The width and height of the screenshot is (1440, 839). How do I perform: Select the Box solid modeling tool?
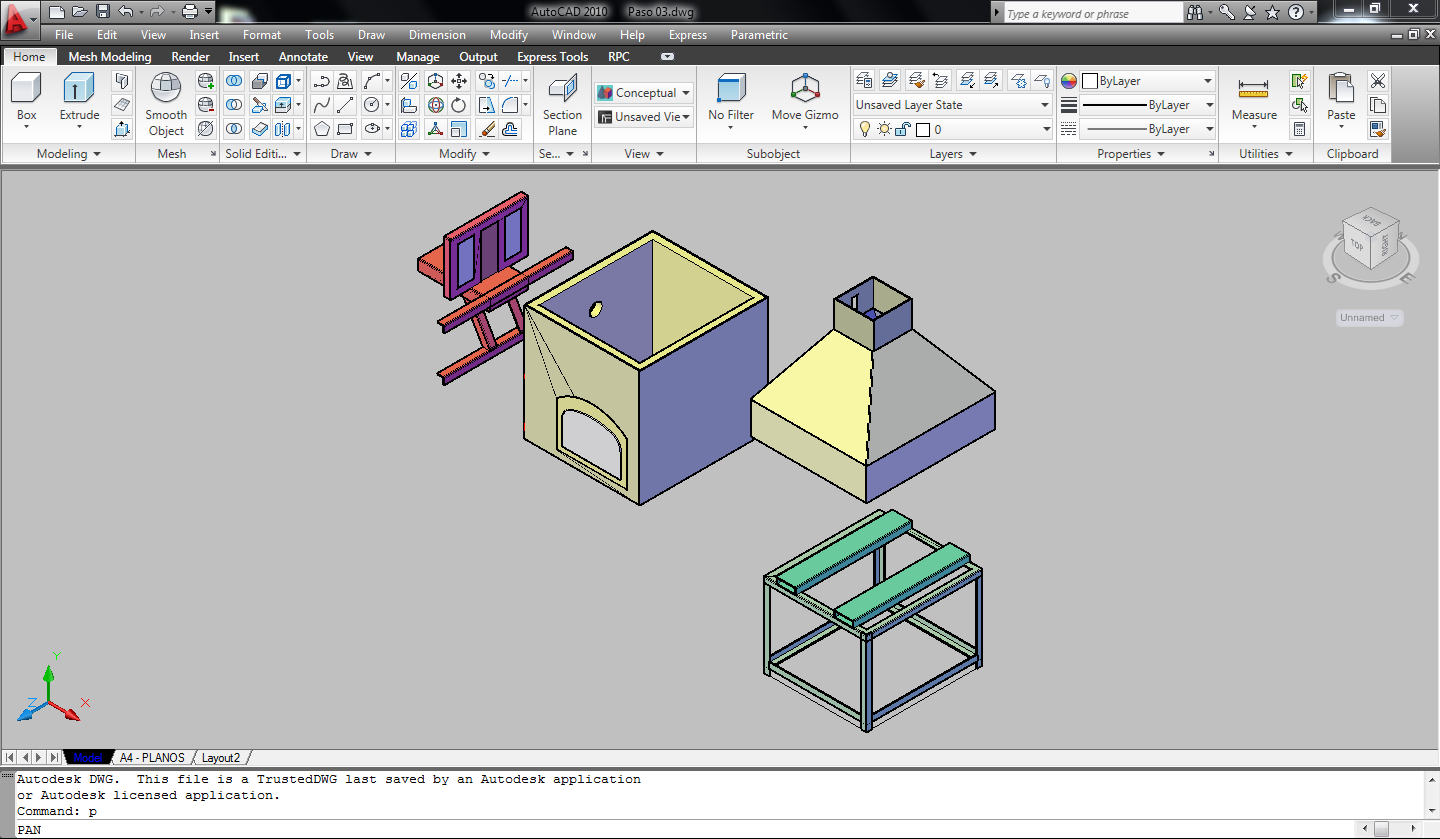pos(26,90)
